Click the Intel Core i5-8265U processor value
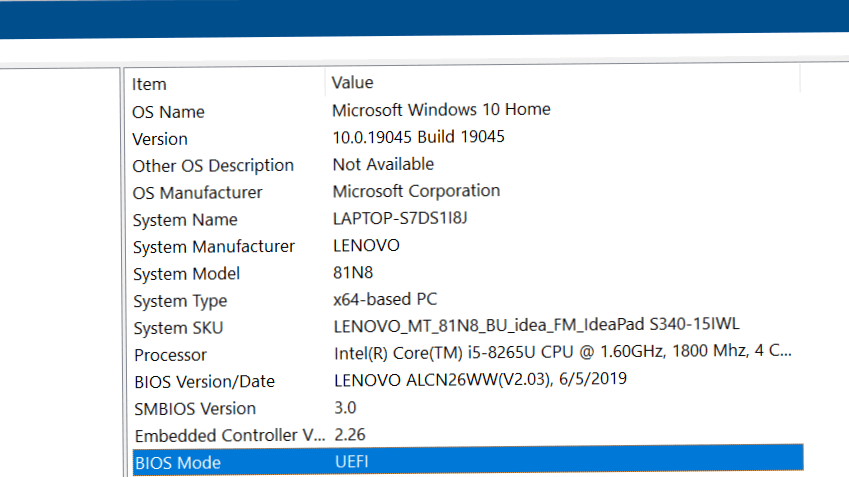This screenshot has width=849, height=477. [x=563, y=352]
